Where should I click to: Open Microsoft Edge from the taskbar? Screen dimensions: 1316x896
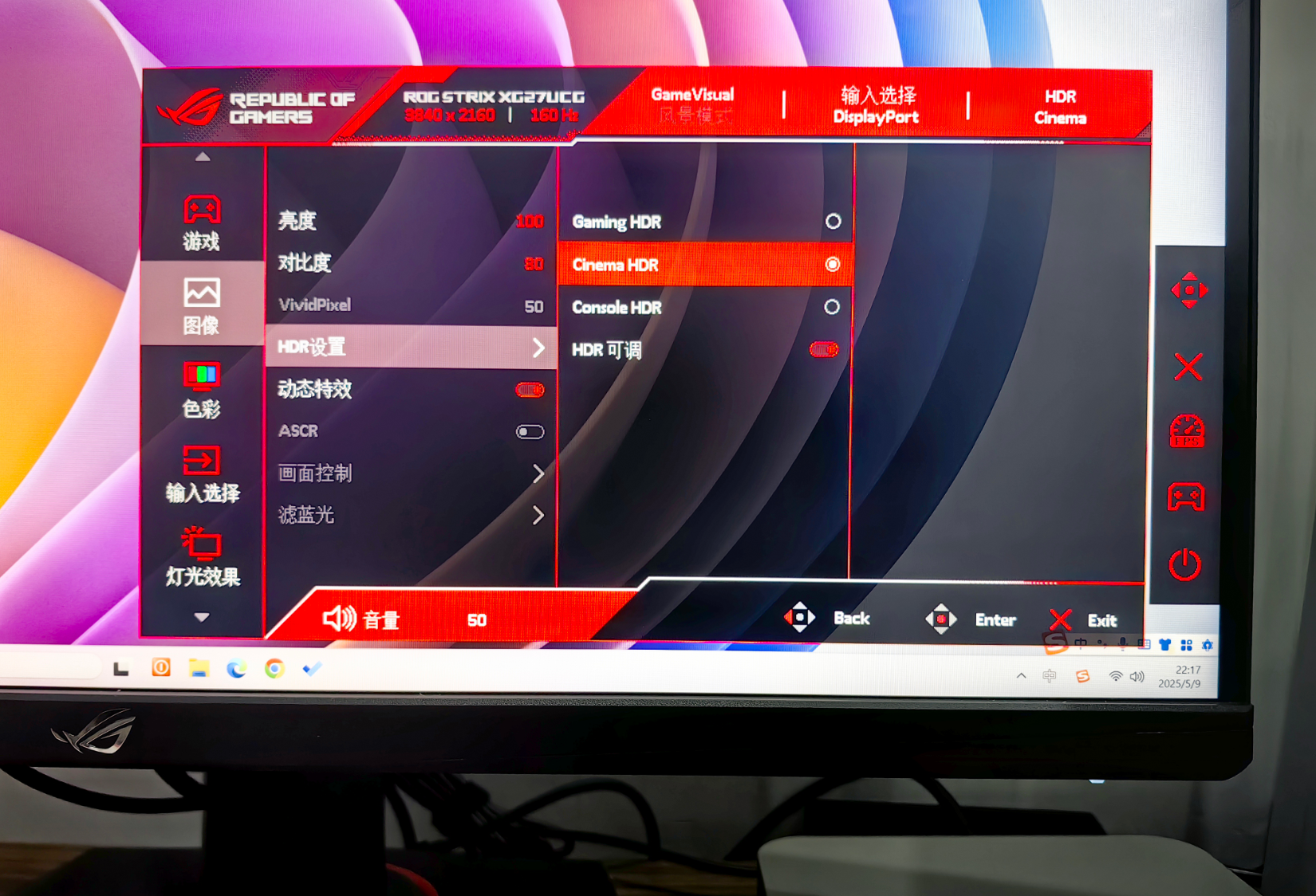(x=236, y=669)
